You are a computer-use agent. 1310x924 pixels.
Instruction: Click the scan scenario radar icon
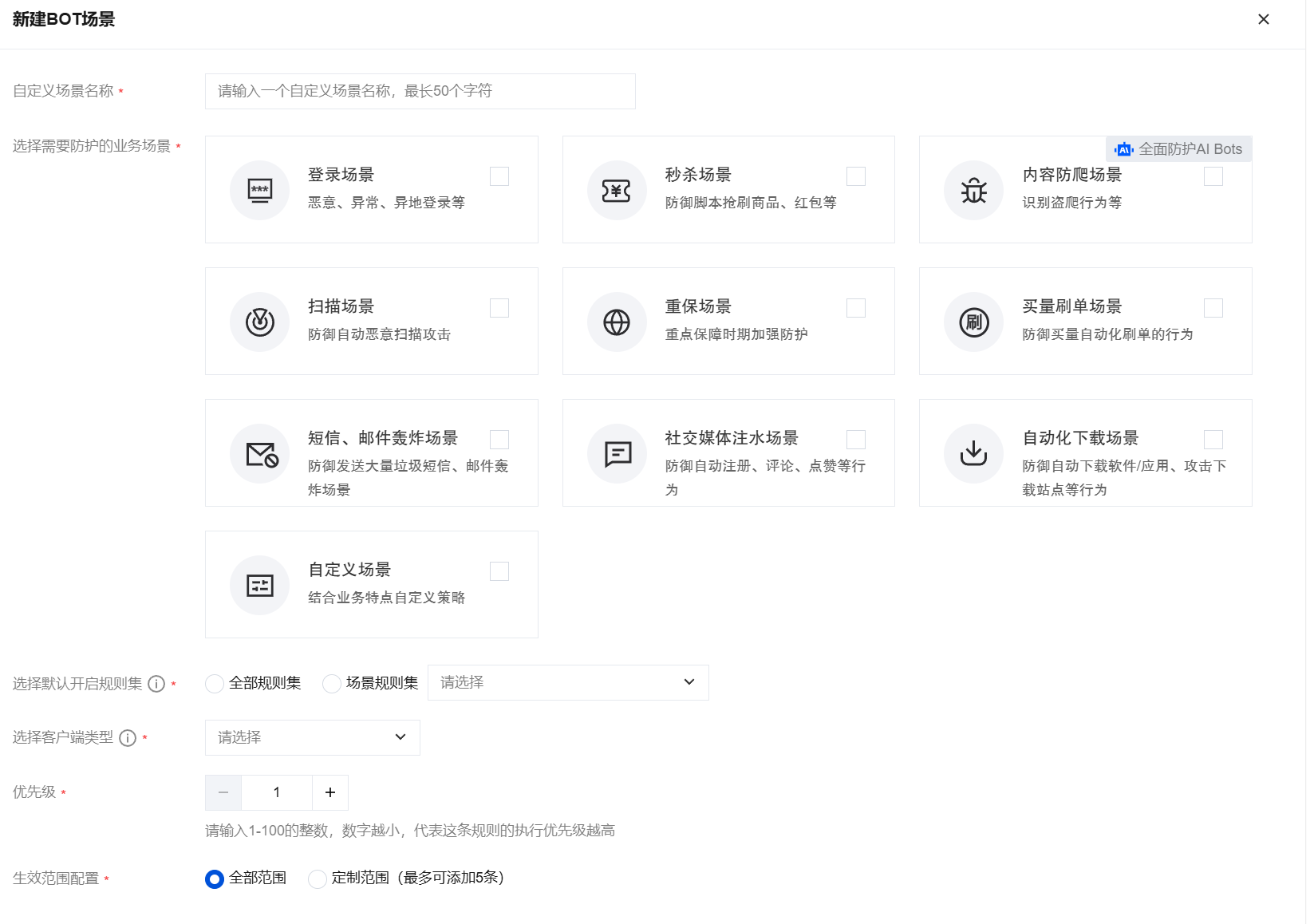[259, 322]
